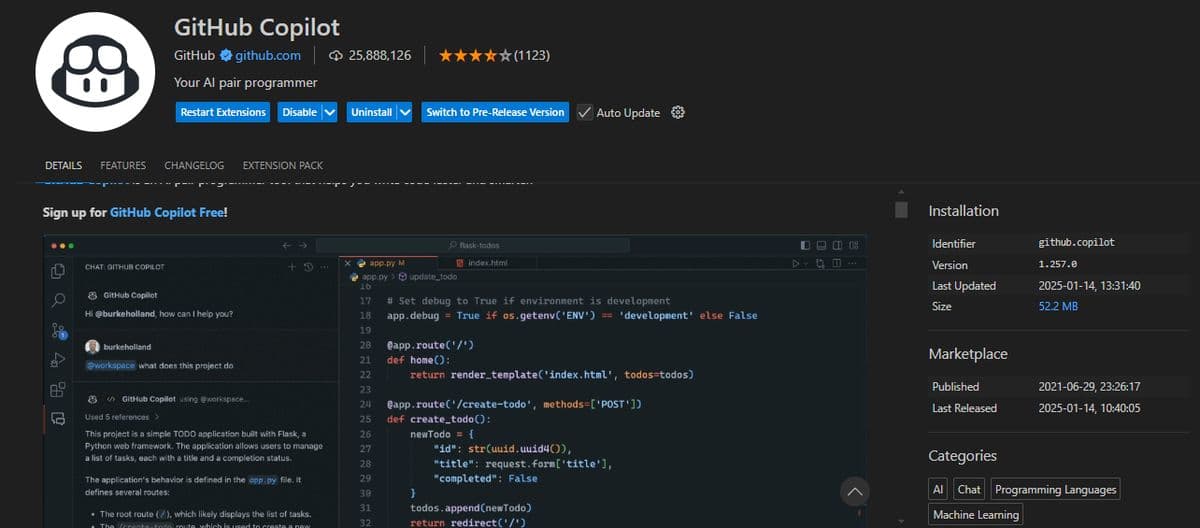Select the AI category tag
Image resolution: width=1200 pixels, height=528 pixels.
[x=938, y=489]
